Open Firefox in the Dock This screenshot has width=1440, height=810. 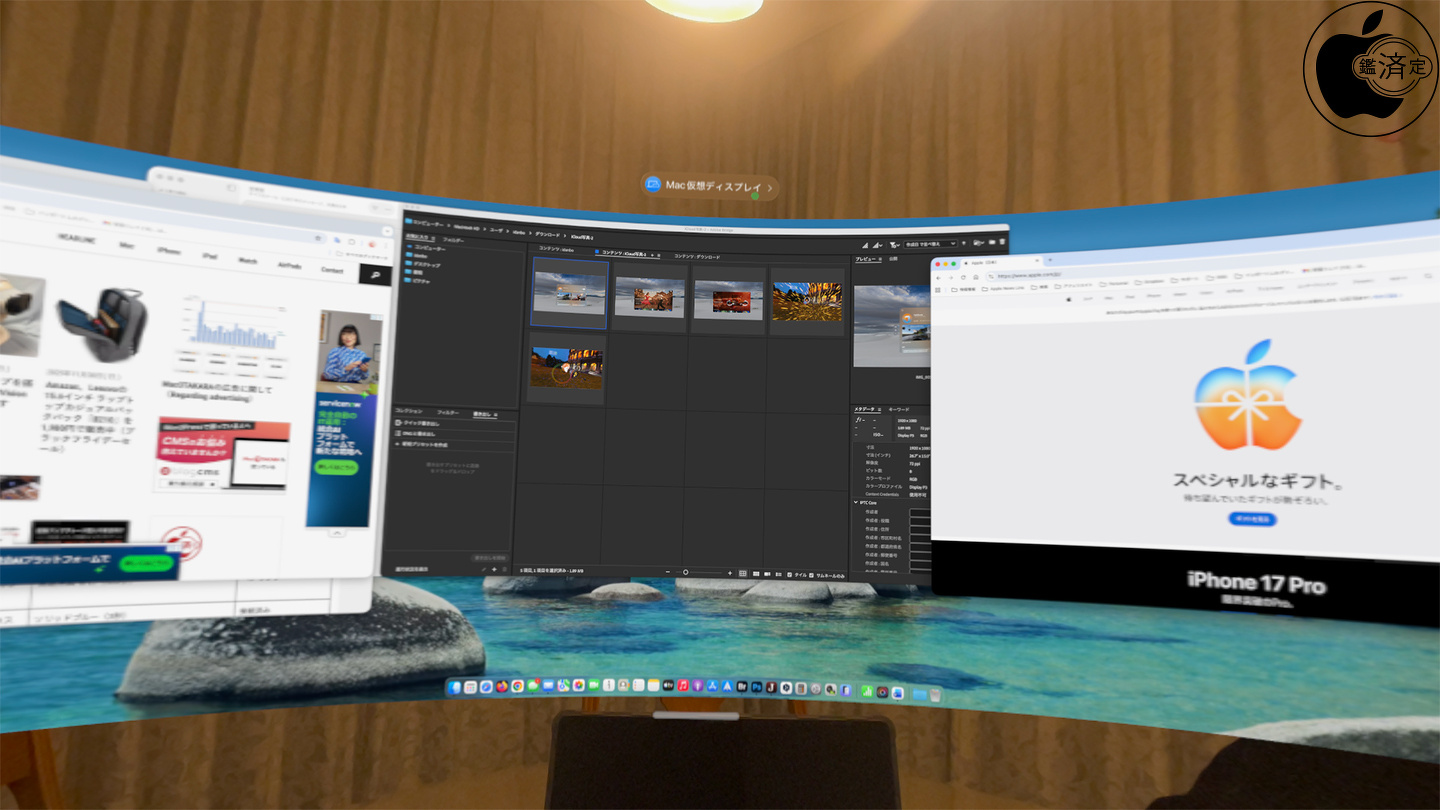tap(501, 687)
